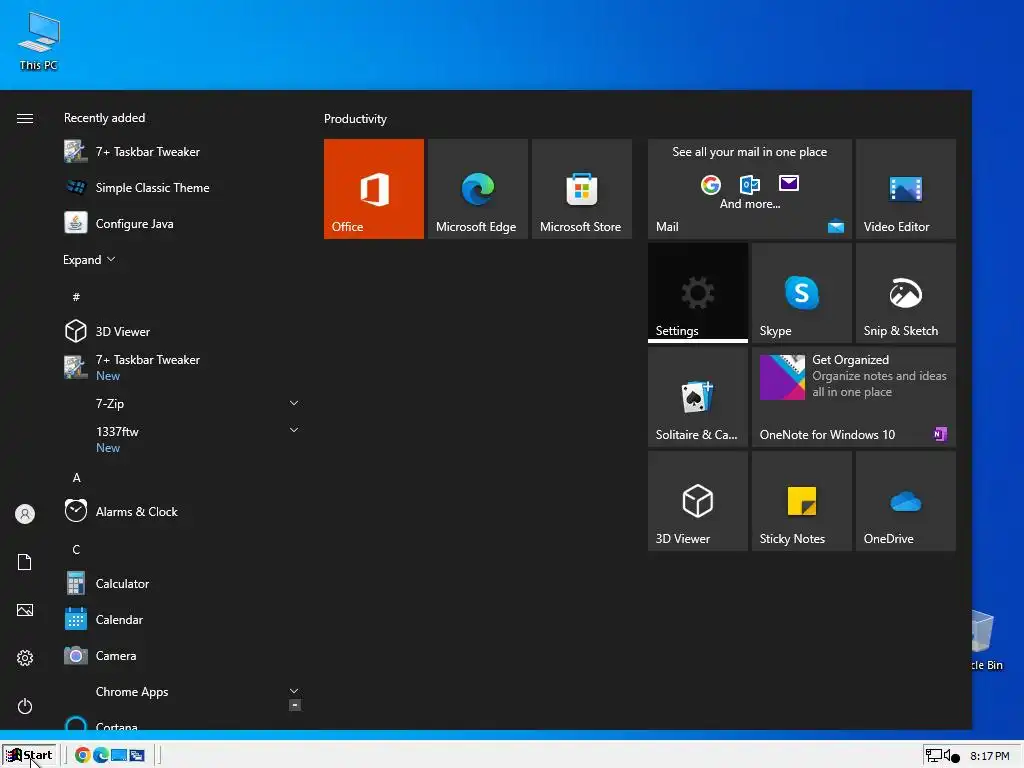Launch Skype from its tile
The image size is (1024, 768).
(x=802, y=293)
